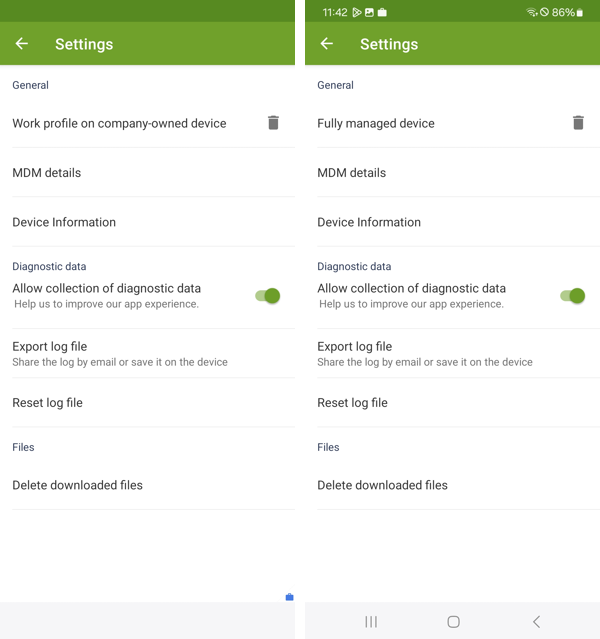Screen dimensions: 600x639
Task: Tap back arrow in right Settings screen
Action: (x=326, y=44)
